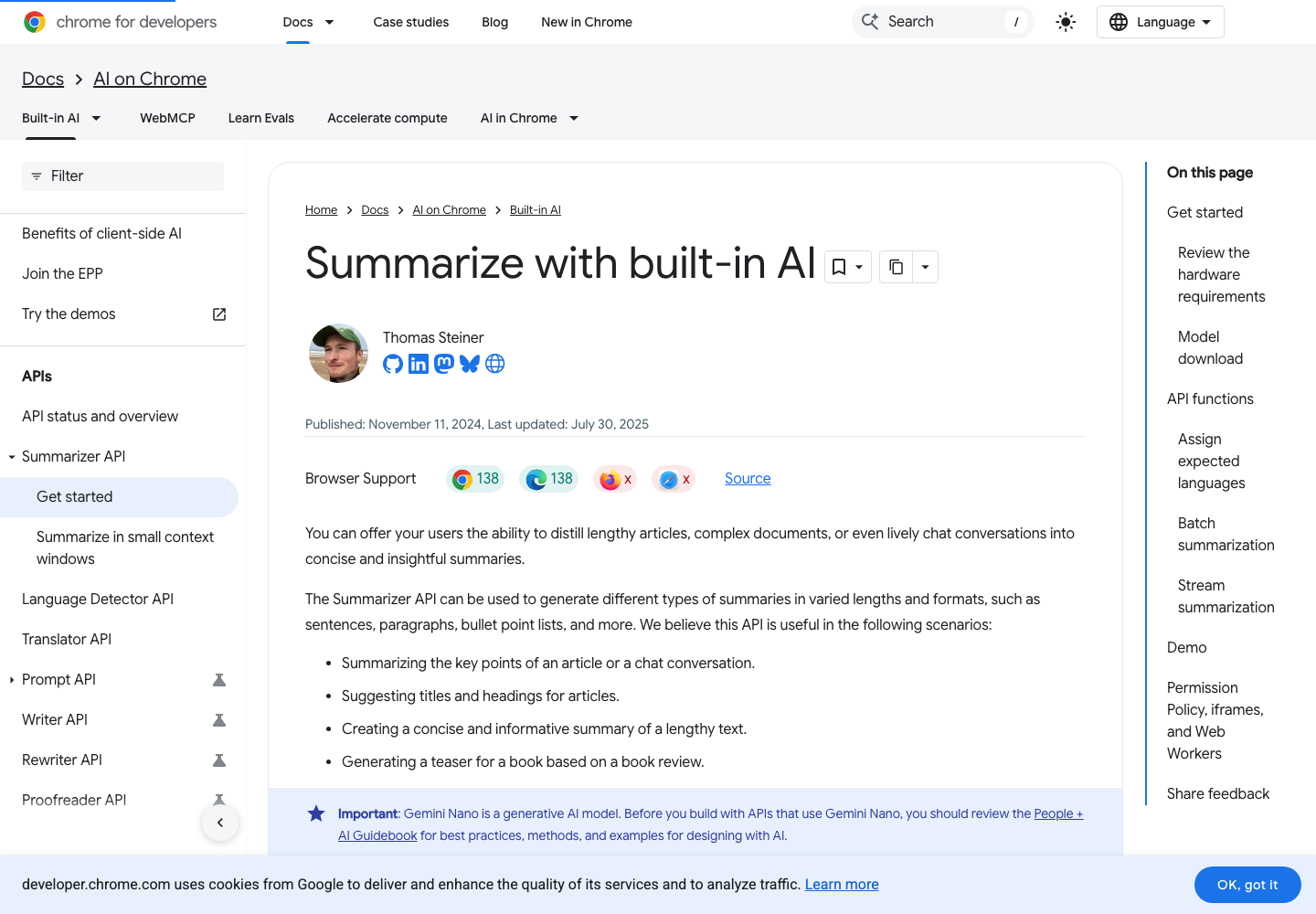Open Translator API page
The width and height of the screenshot is (1316, 914).
point(67,639)
